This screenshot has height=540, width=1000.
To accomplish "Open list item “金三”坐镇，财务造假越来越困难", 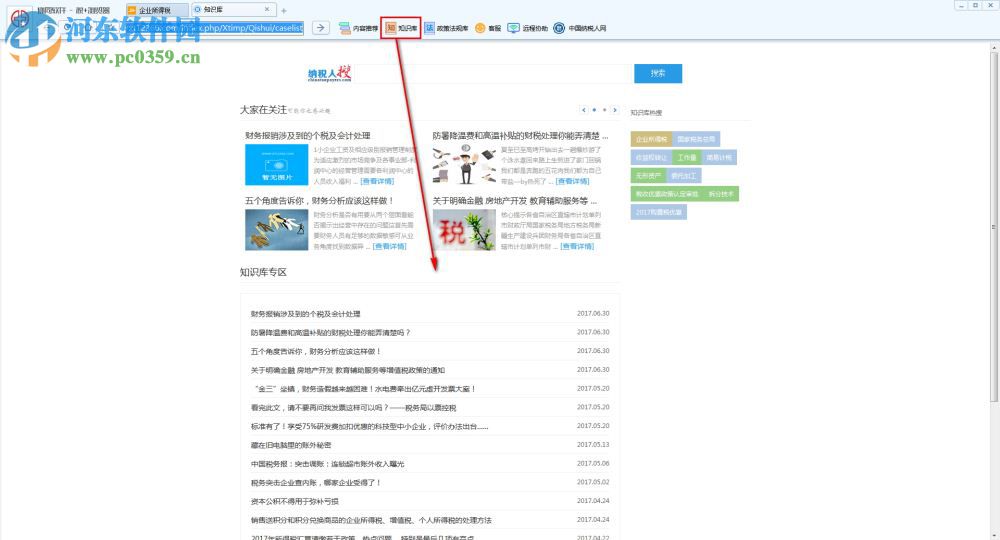I will click(x=365, y=389).
